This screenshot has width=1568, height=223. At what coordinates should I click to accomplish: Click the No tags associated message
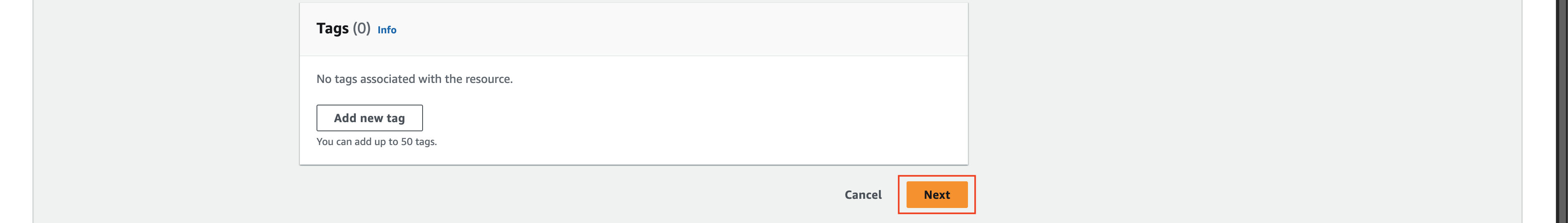tap(415, 79)
